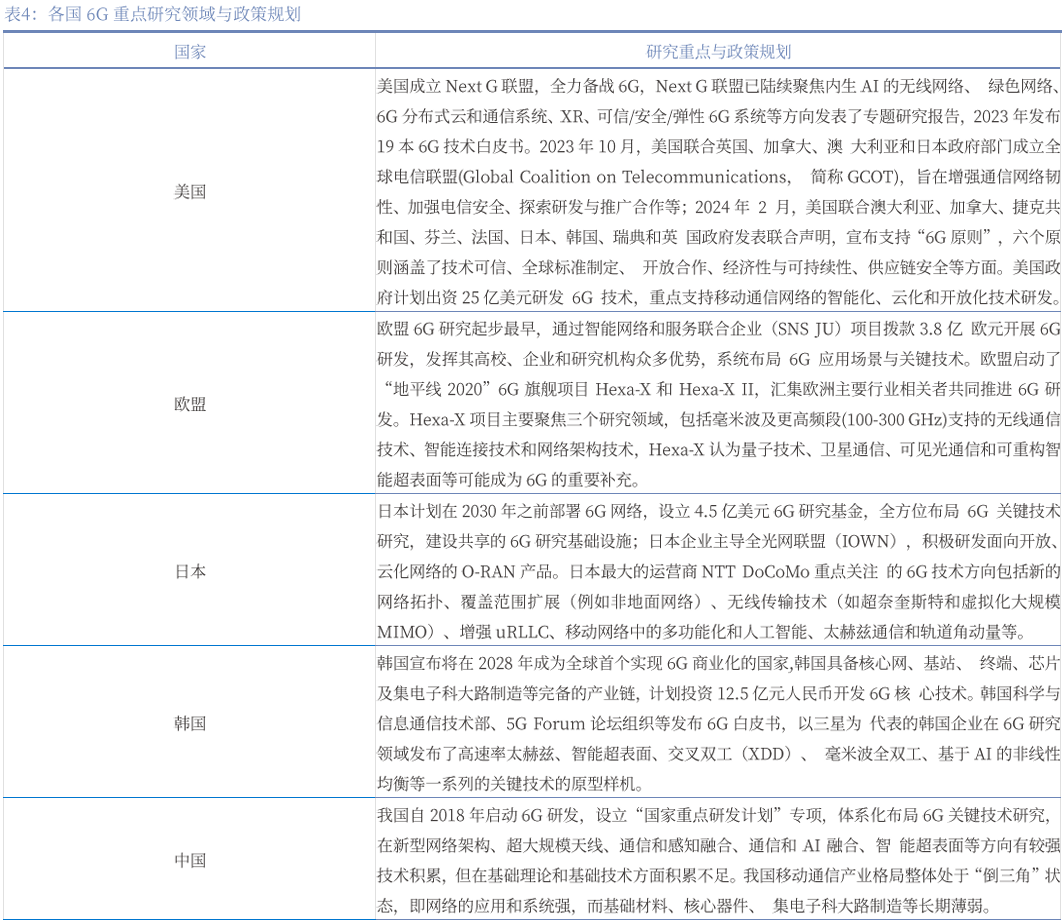Image resolution: width=1062 pixels, height=921 pixels.
Task: Click the line mentioning '100-300 GHz'
Action: [x=719, y=420]
